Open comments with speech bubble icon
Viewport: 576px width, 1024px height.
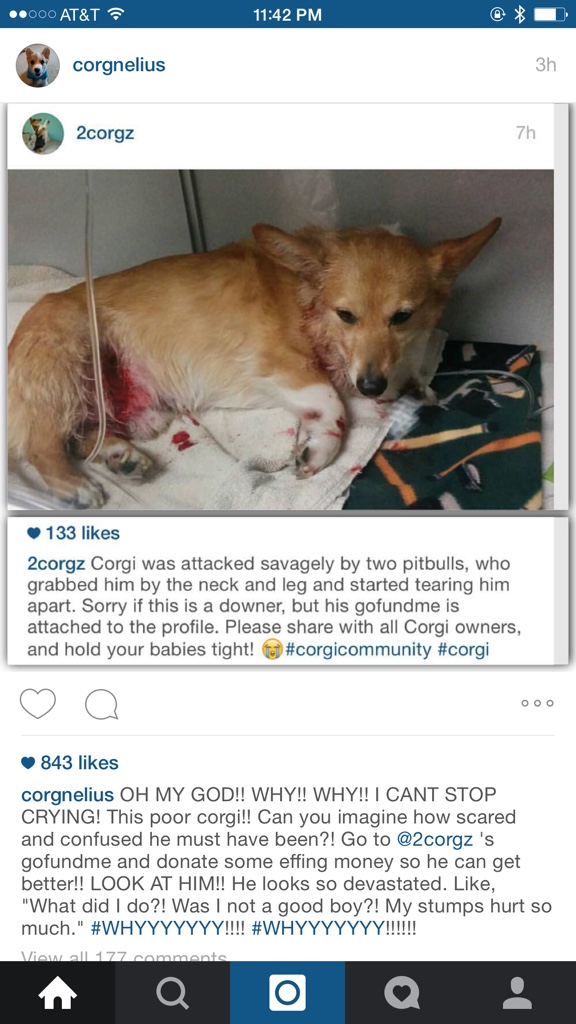101,705
